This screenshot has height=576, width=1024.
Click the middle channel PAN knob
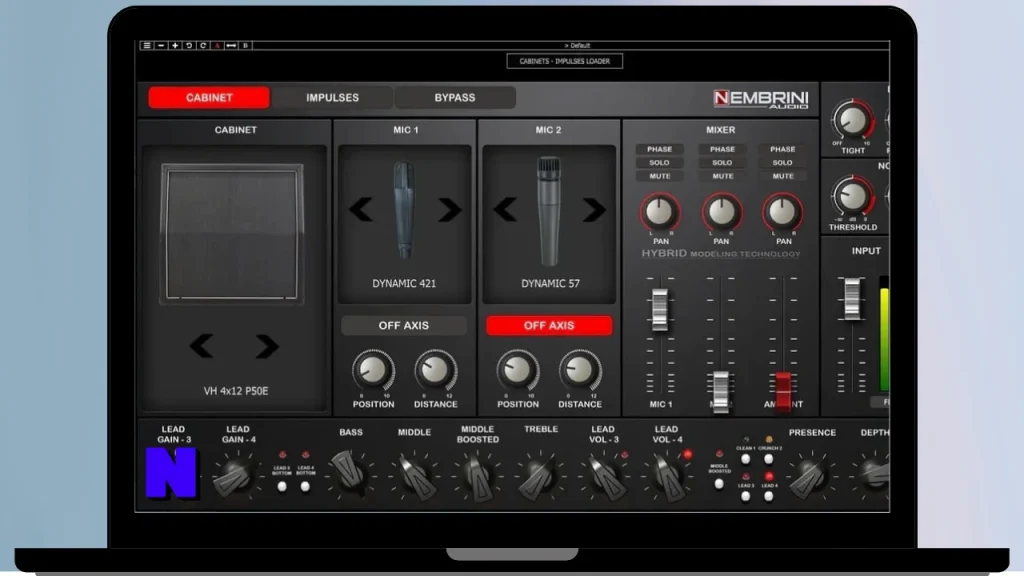pyautogui.click(x=722, y=212)
